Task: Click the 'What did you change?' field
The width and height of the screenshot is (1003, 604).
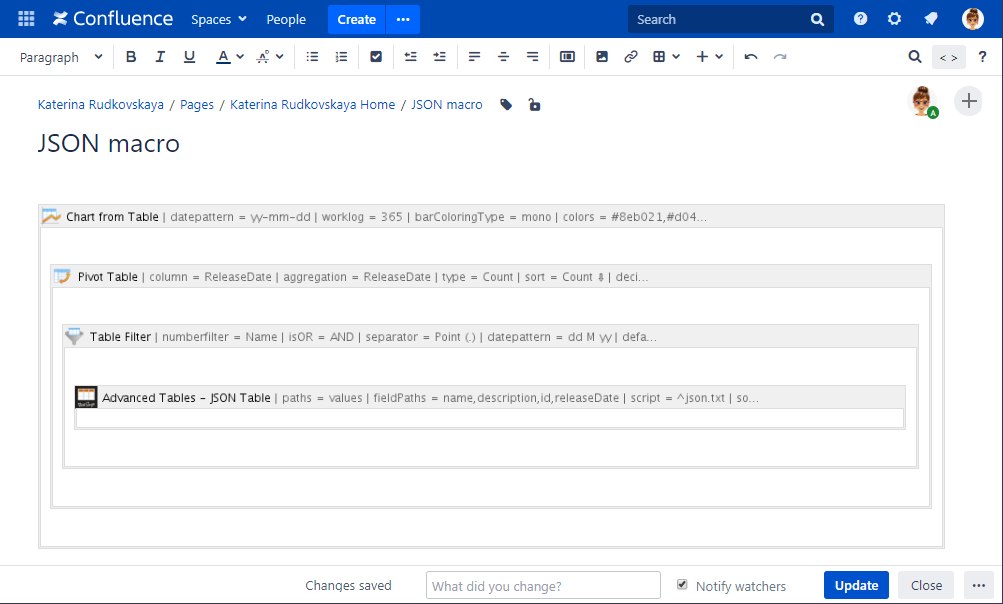Action: 543,585
